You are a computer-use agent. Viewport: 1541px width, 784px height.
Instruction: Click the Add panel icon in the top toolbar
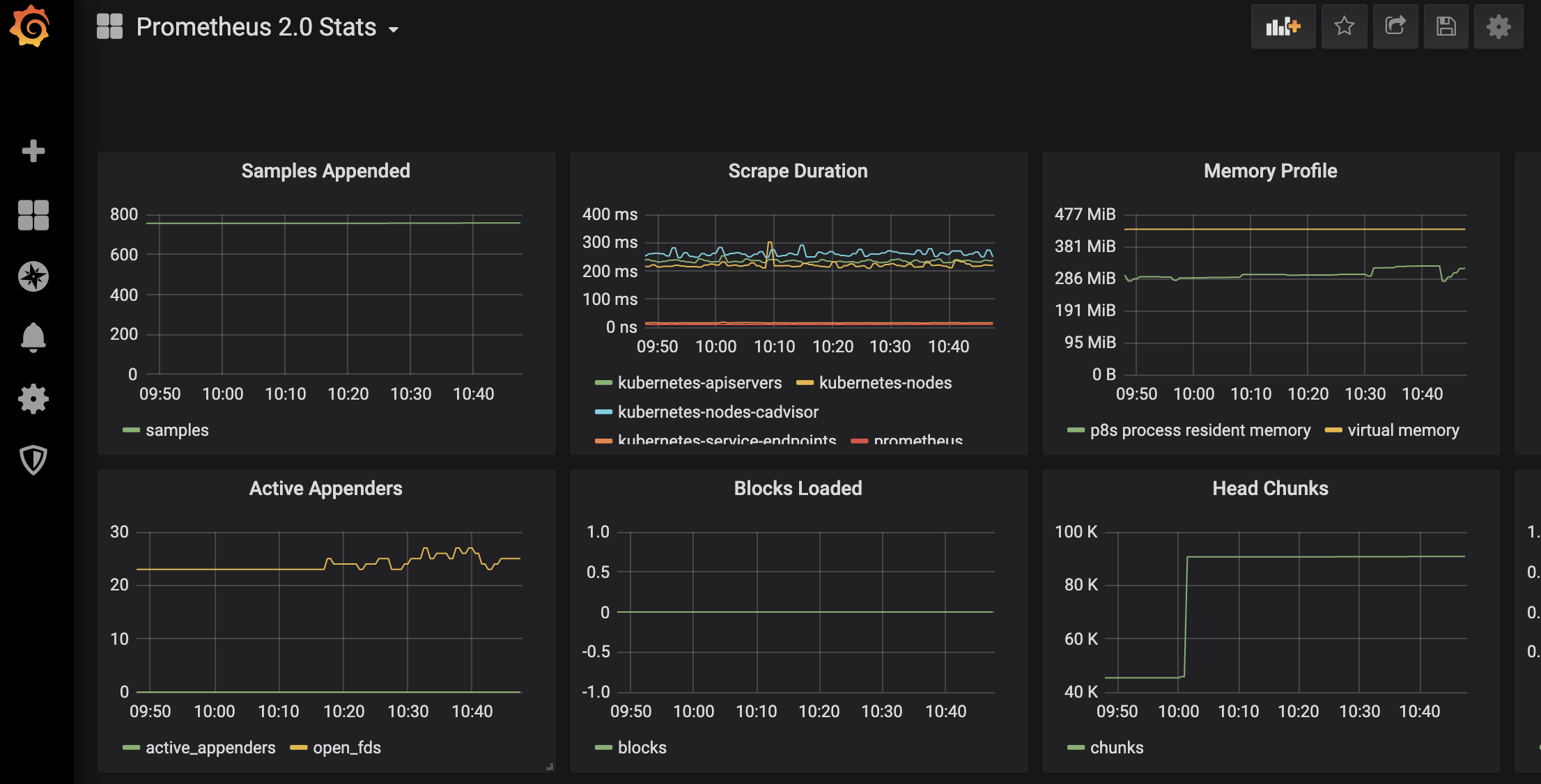pos(1283,26)
